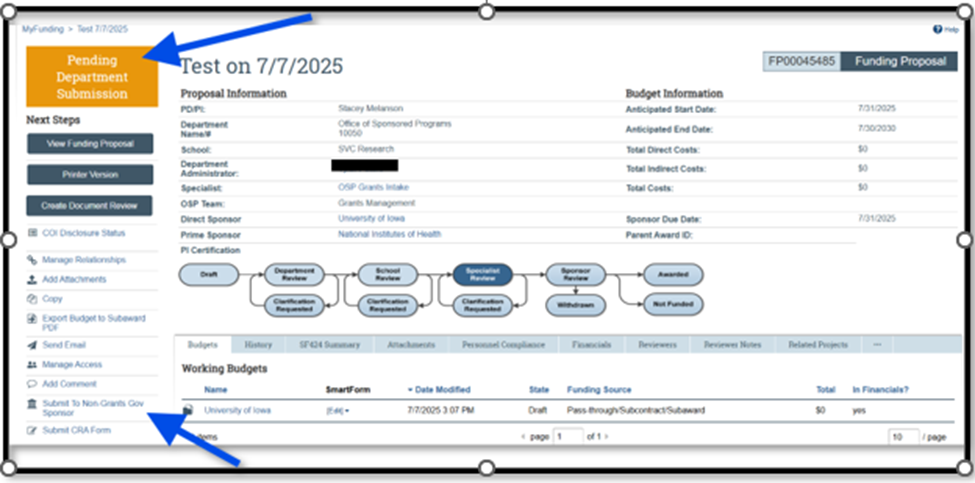This screenshot has width=975, height=483.
Task: Click the items per page field
Action: [x=903, y=437]
